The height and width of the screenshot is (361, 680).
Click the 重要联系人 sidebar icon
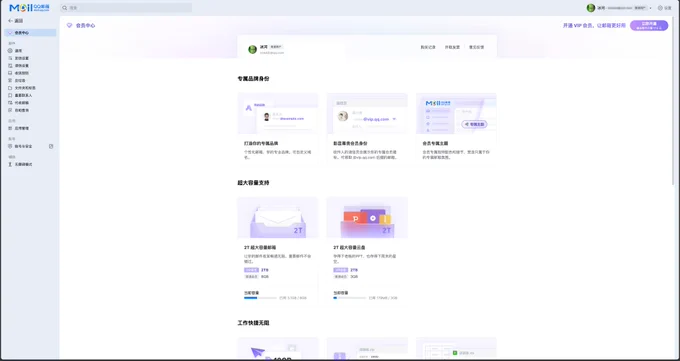pos(10,95)
